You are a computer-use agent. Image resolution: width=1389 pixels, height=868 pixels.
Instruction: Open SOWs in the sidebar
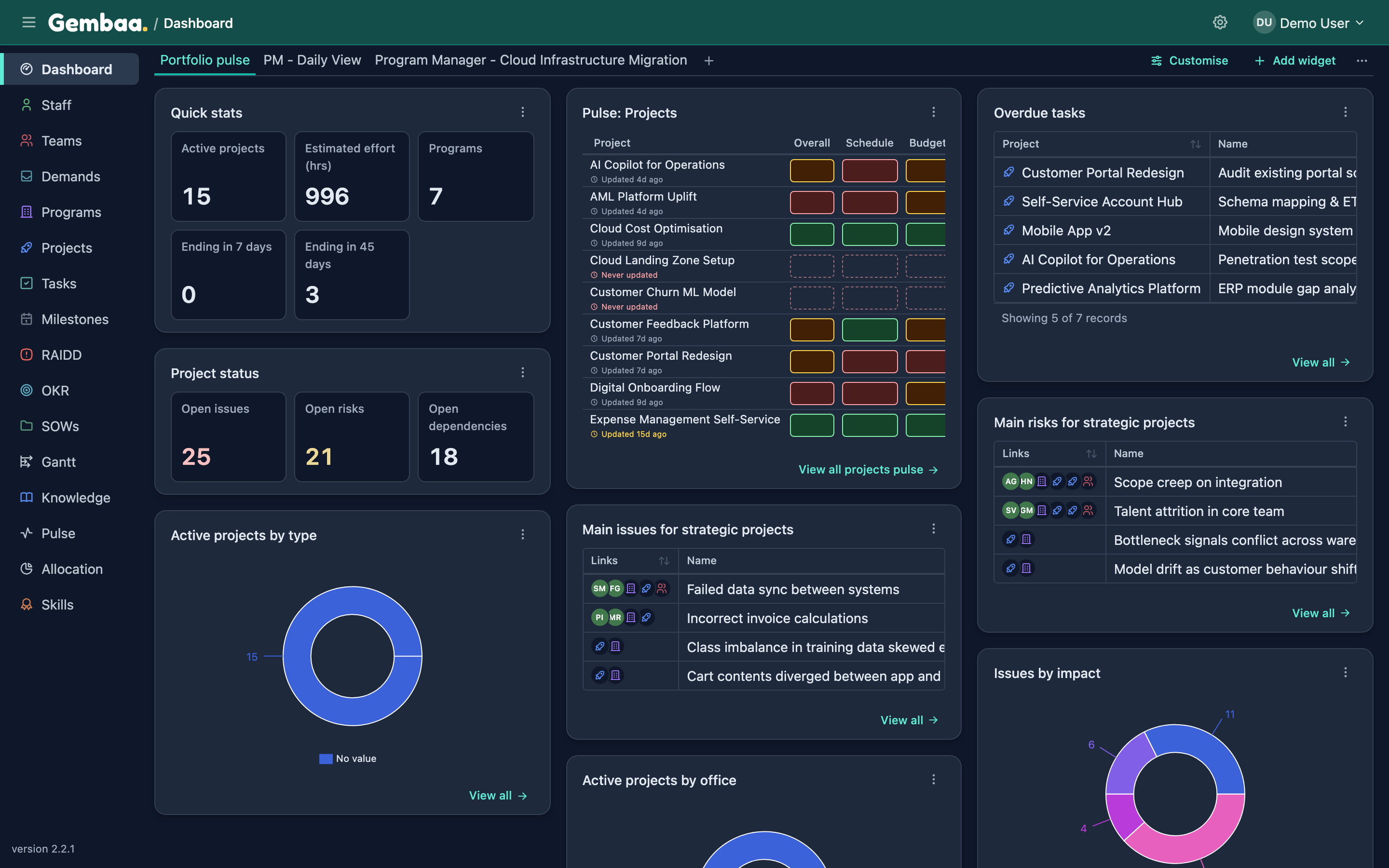(x=70, y=426)
